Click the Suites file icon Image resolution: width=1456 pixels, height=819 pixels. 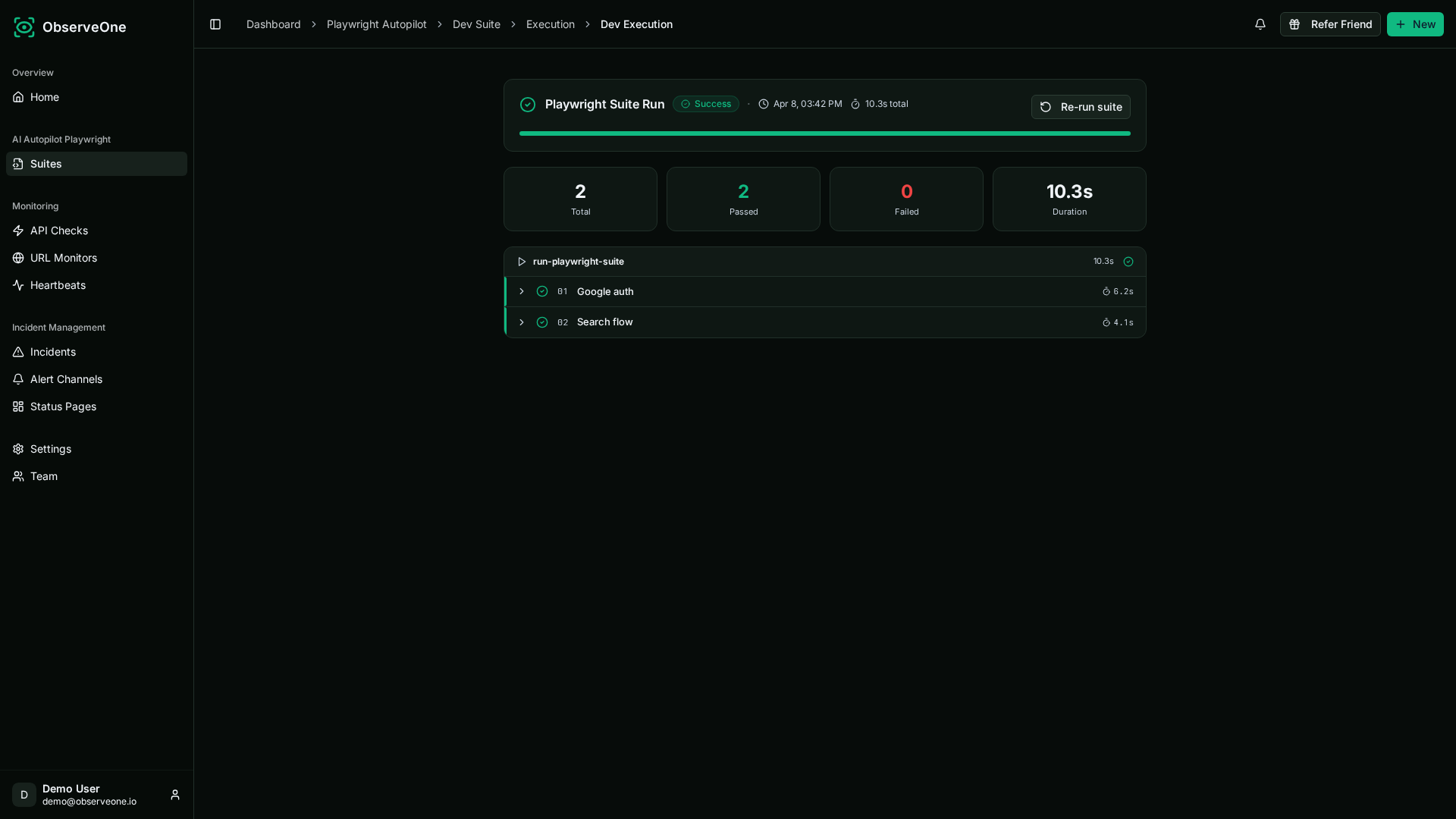18,164
